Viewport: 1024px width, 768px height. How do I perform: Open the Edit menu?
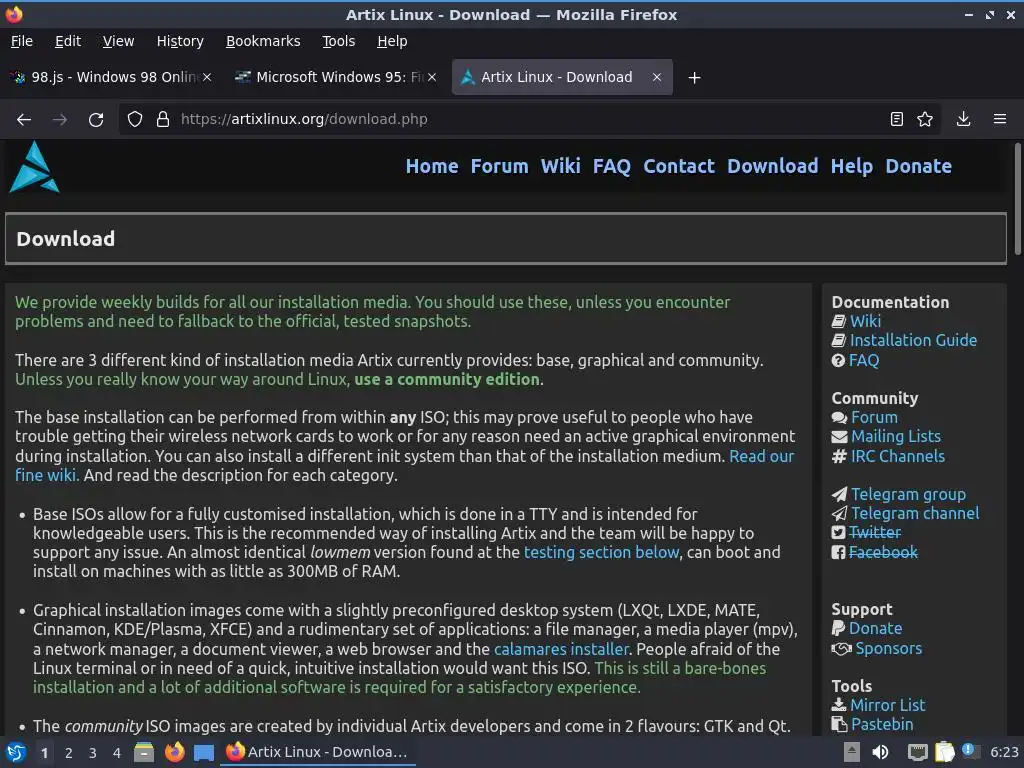[68, 41]
